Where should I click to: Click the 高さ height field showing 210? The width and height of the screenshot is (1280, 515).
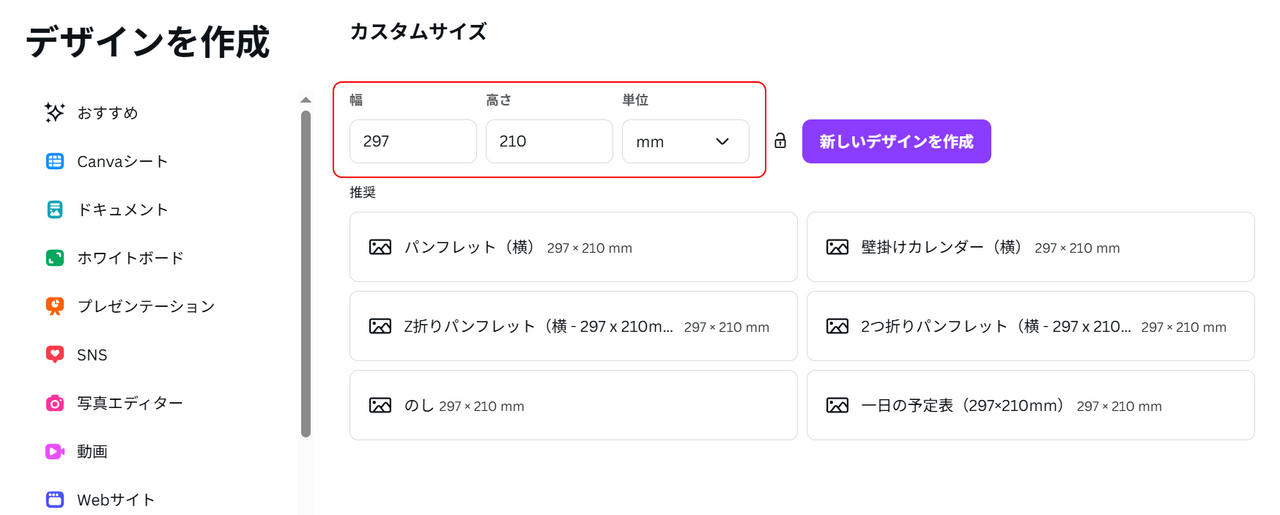point(549,141)
